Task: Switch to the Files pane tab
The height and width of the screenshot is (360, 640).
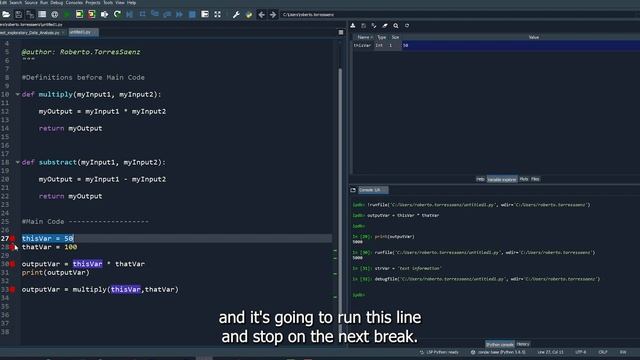Action: point(535,179)
